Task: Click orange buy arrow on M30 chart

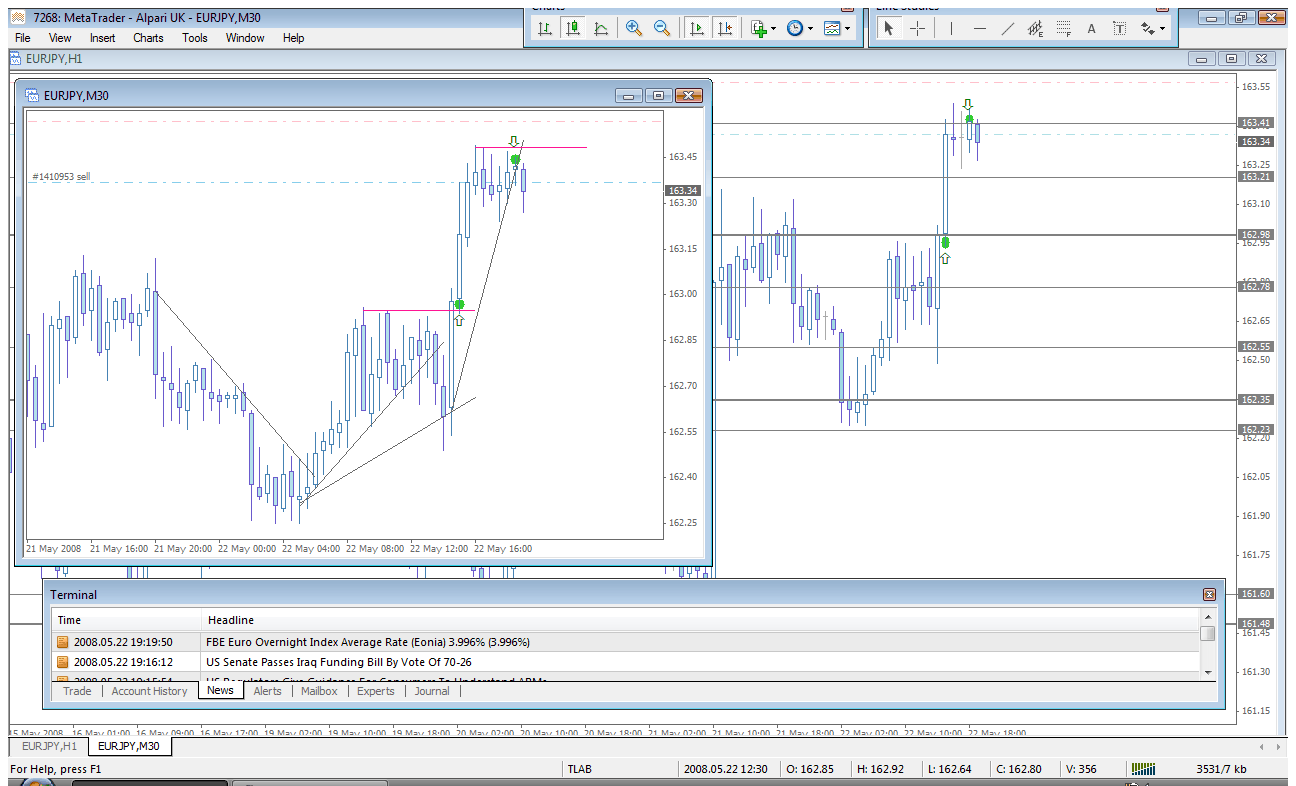Action: 459,319
